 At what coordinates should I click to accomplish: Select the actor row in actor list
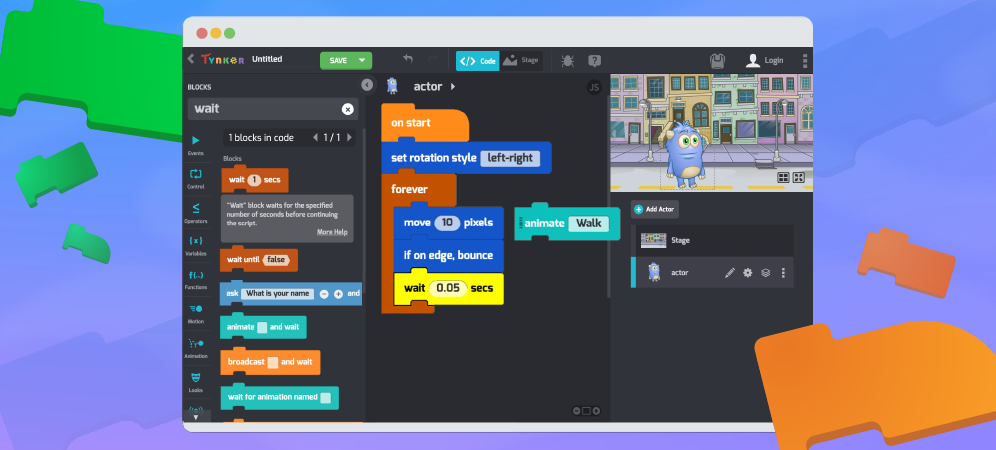(x=712, y=273)
